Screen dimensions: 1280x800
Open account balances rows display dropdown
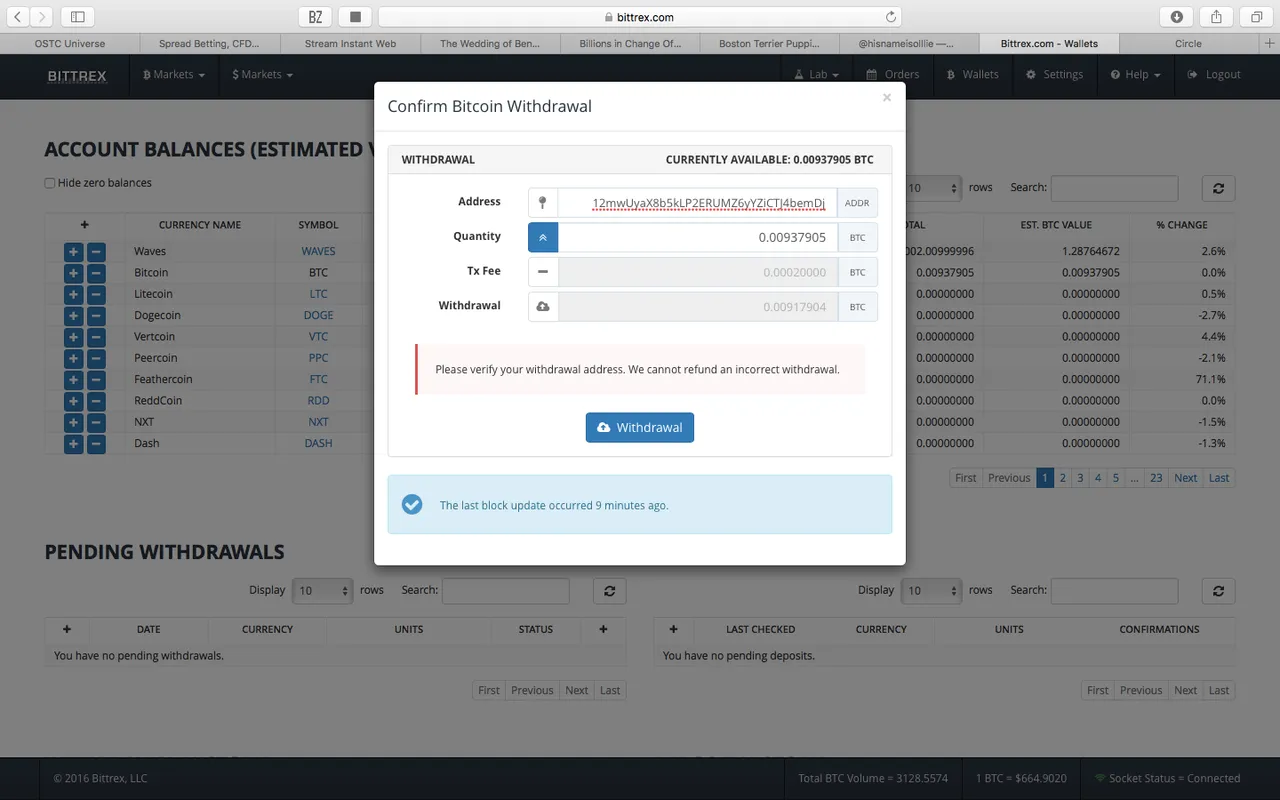coord(931,188)
